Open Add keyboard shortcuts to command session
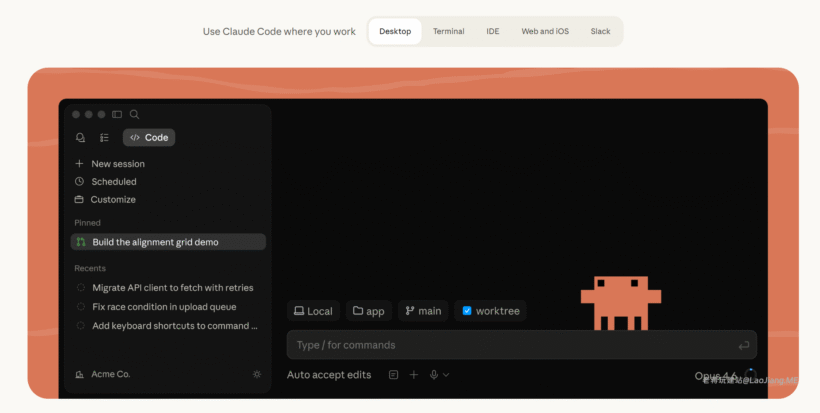Viewport: 820px width, 413px height. click(175, 326)
